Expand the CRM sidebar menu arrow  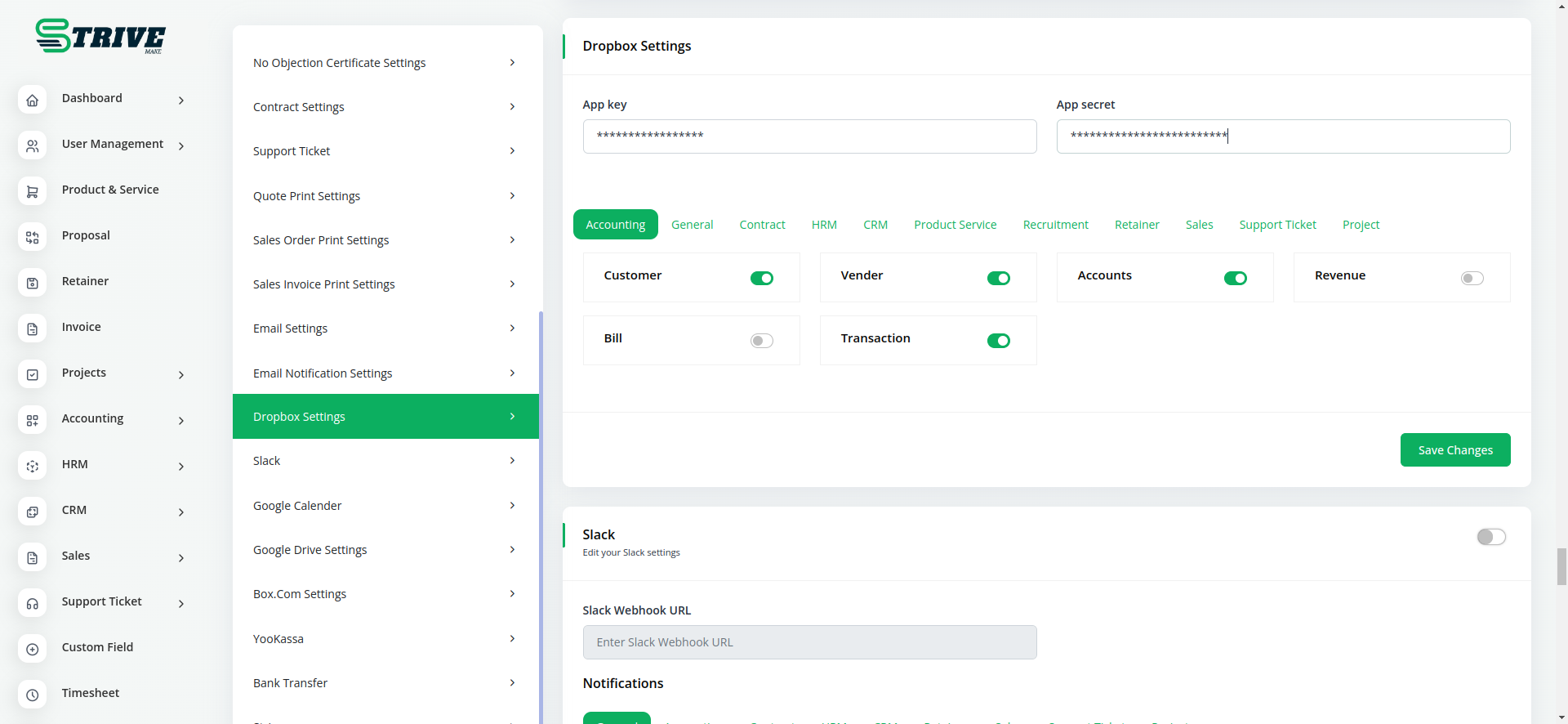[181, 512]
